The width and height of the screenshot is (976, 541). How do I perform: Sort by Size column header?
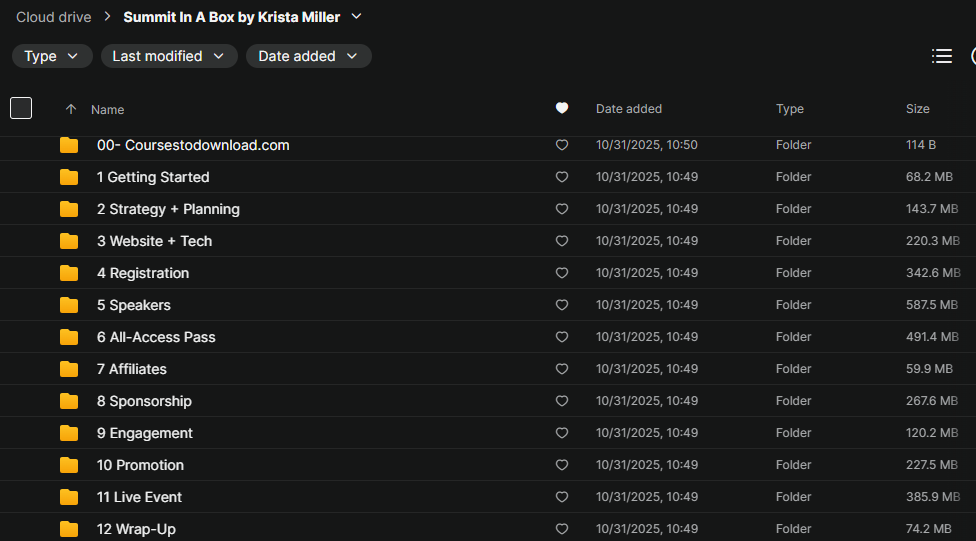click(x=917, y=109)
